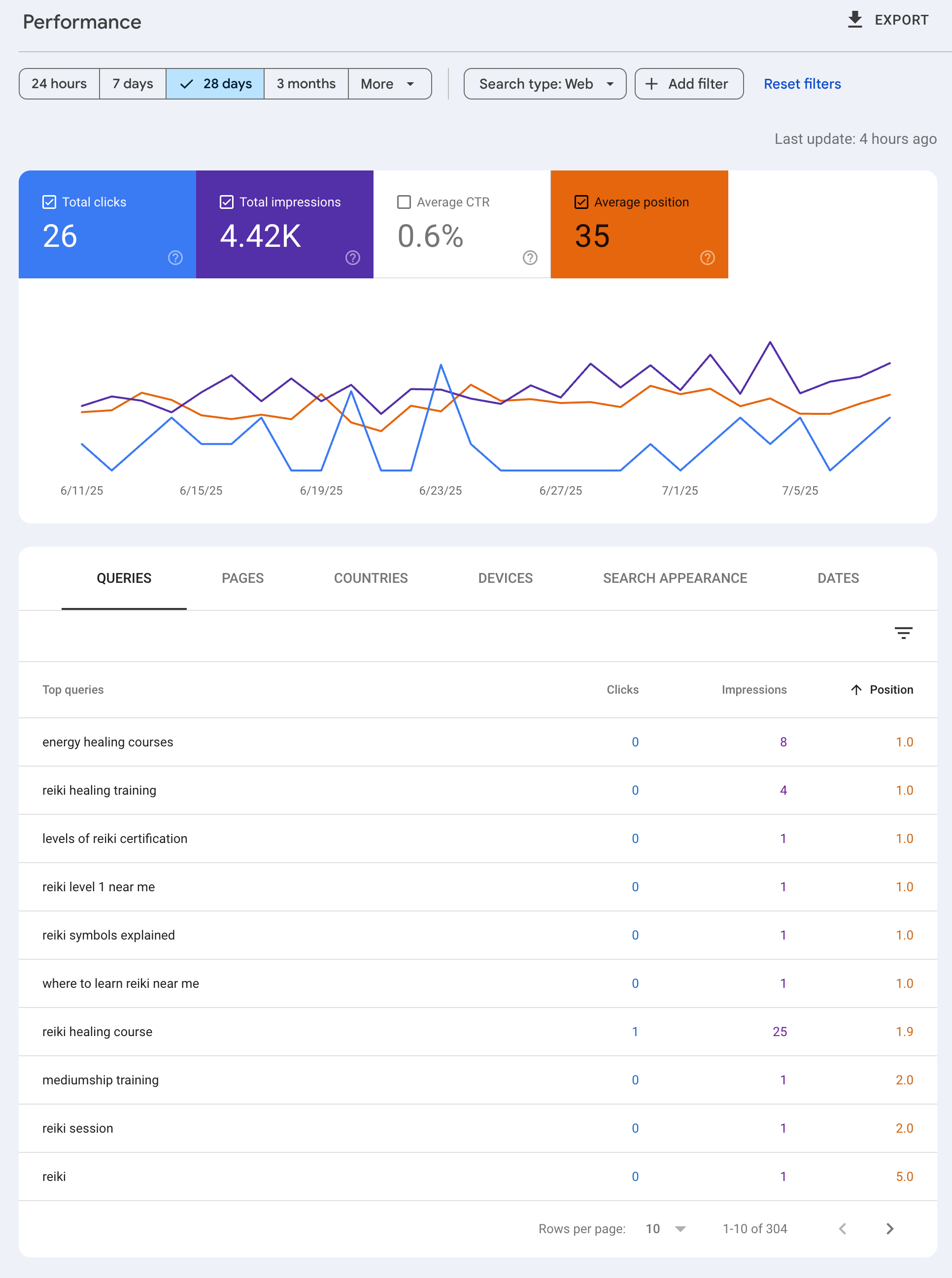Click plus icon in Add filter
Image resolution: width=952 pixels, height=1278 pixels.
651,84
